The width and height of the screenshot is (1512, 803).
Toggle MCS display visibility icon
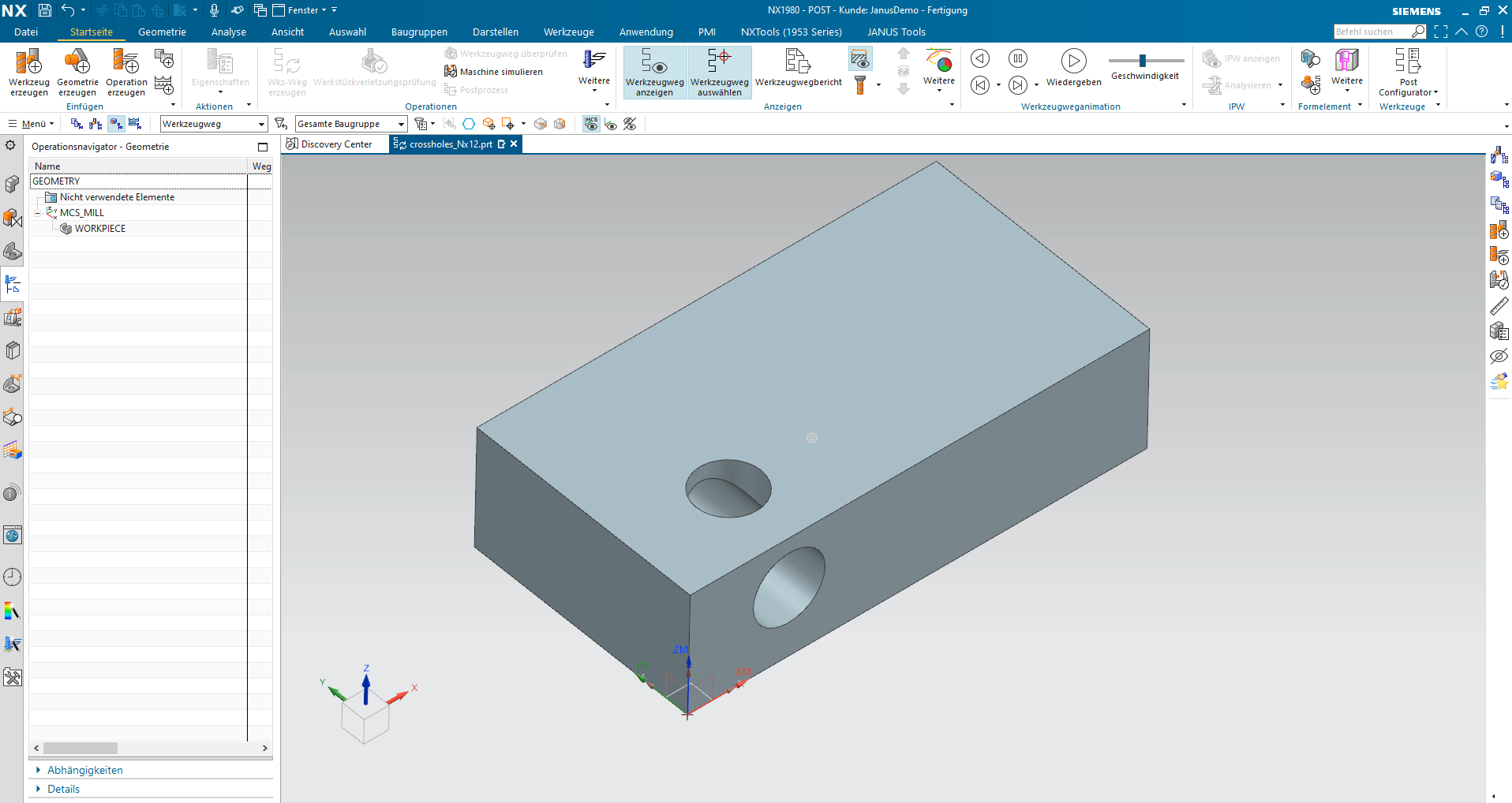(x=591, y=124)
